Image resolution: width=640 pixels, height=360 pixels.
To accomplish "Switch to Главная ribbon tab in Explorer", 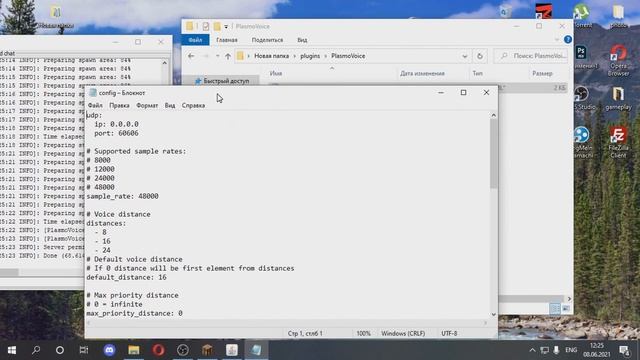I will click(x=227, y=40).
